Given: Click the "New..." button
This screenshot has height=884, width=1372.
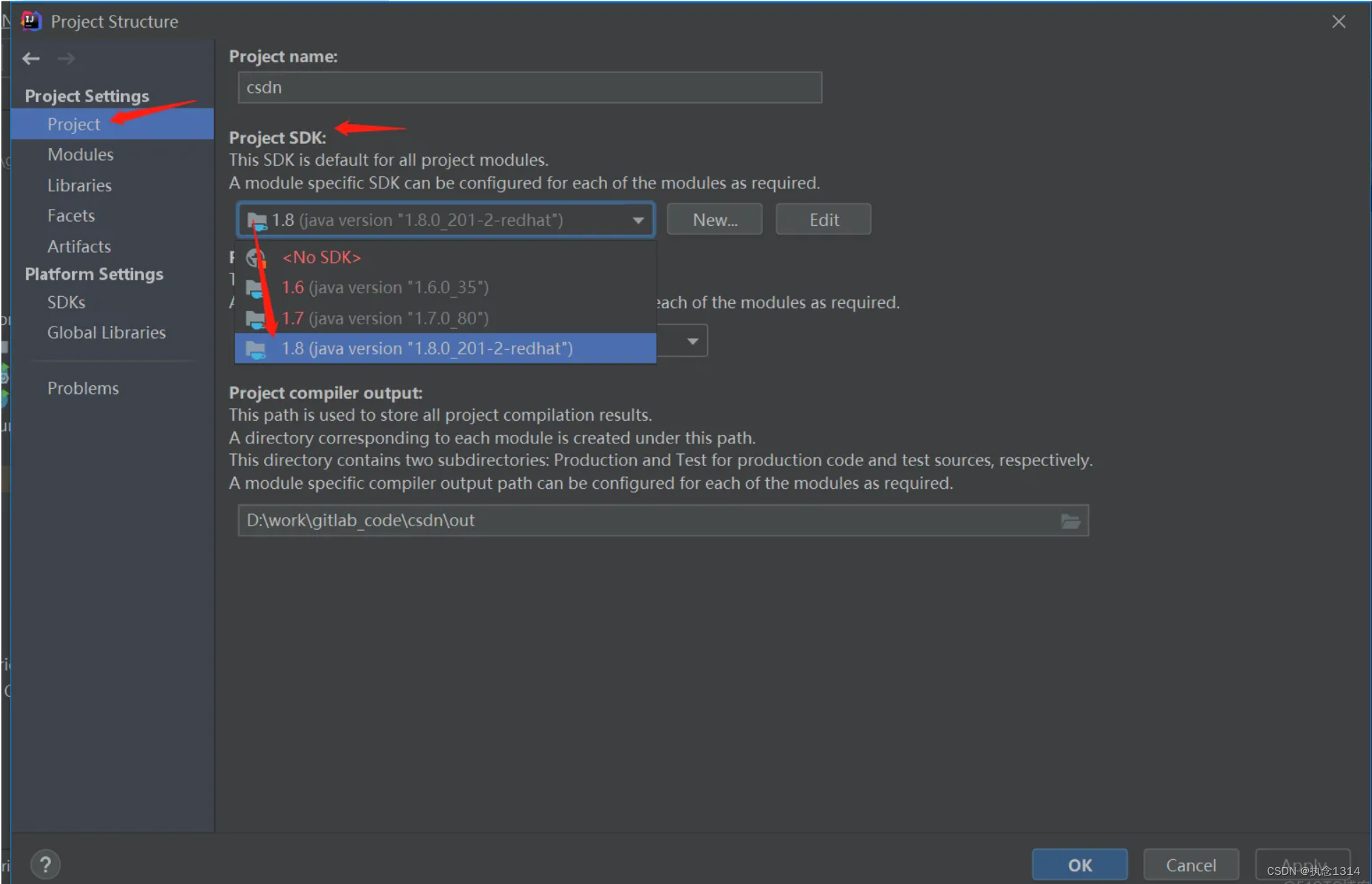Looking at the screenshot, I should click(713, 219).
